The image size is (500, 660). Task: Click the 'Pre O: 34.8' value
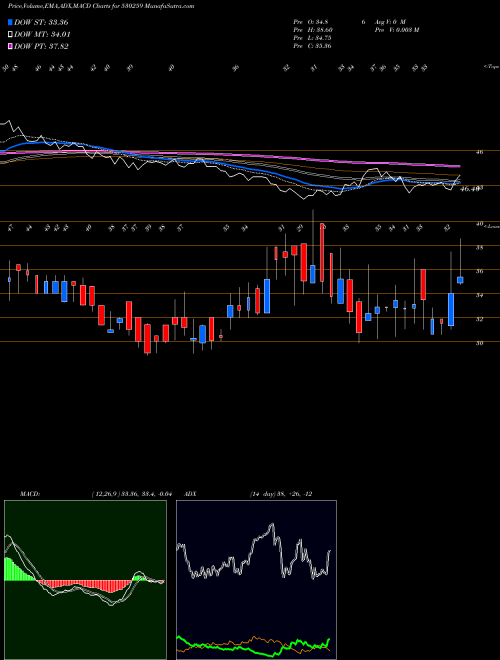[x=311, y=21]
